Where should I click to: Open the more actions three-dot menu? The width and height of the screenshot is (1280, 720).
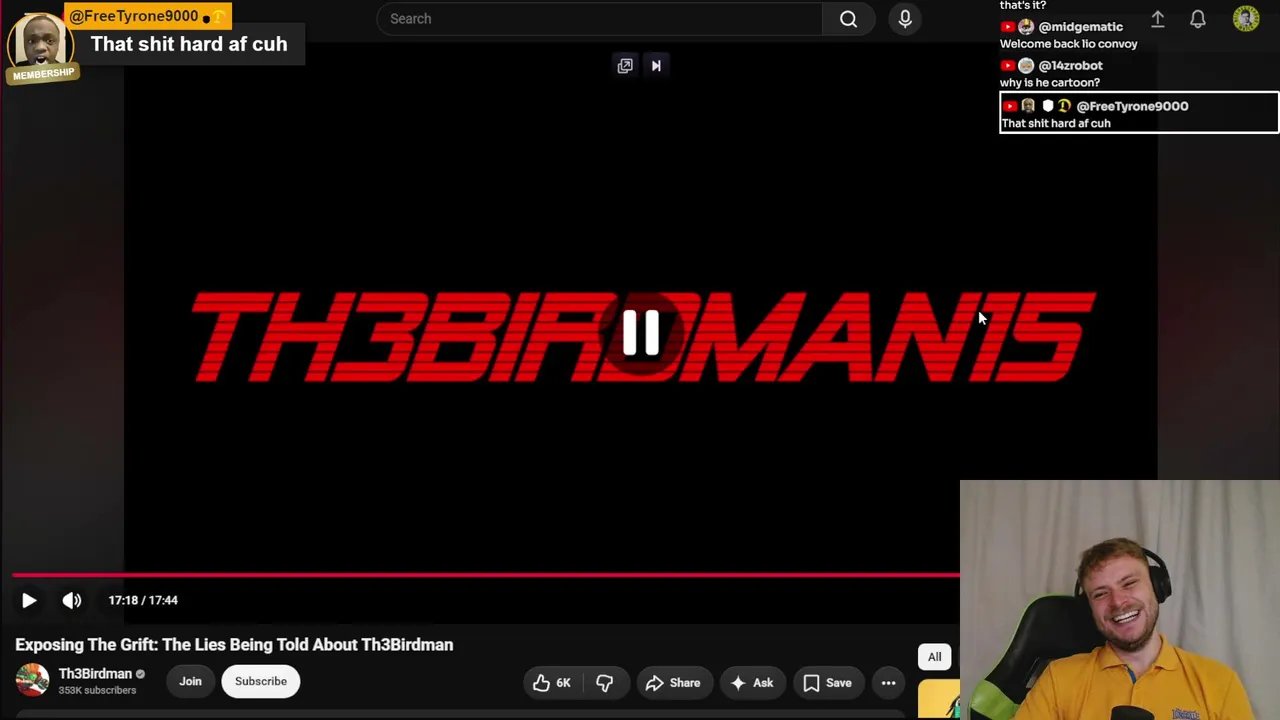888,683
